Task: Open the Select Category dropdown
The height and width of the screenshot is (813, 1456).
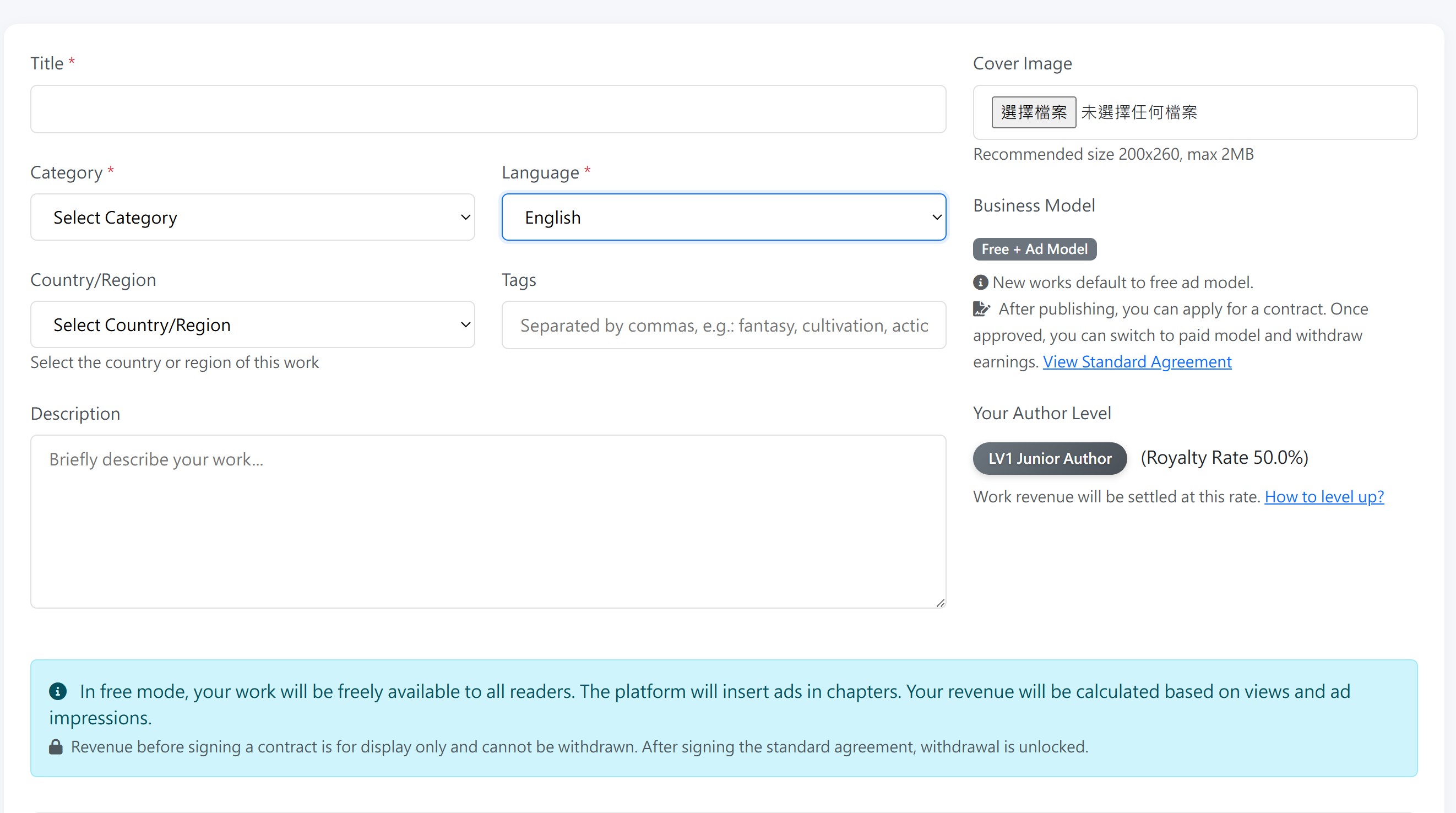Action: click(x=252, y=217)
